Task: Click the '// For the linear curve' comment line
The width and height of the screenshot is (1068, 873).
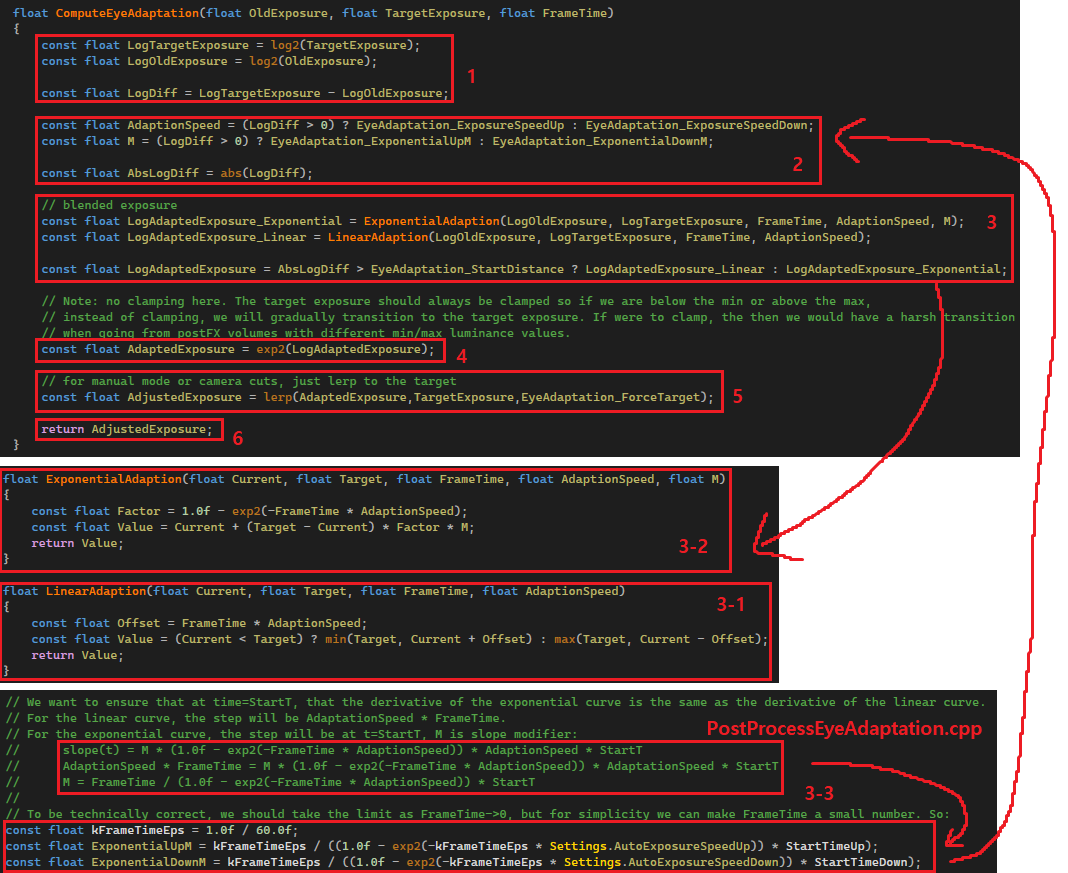Action: (x=255, y=718)
